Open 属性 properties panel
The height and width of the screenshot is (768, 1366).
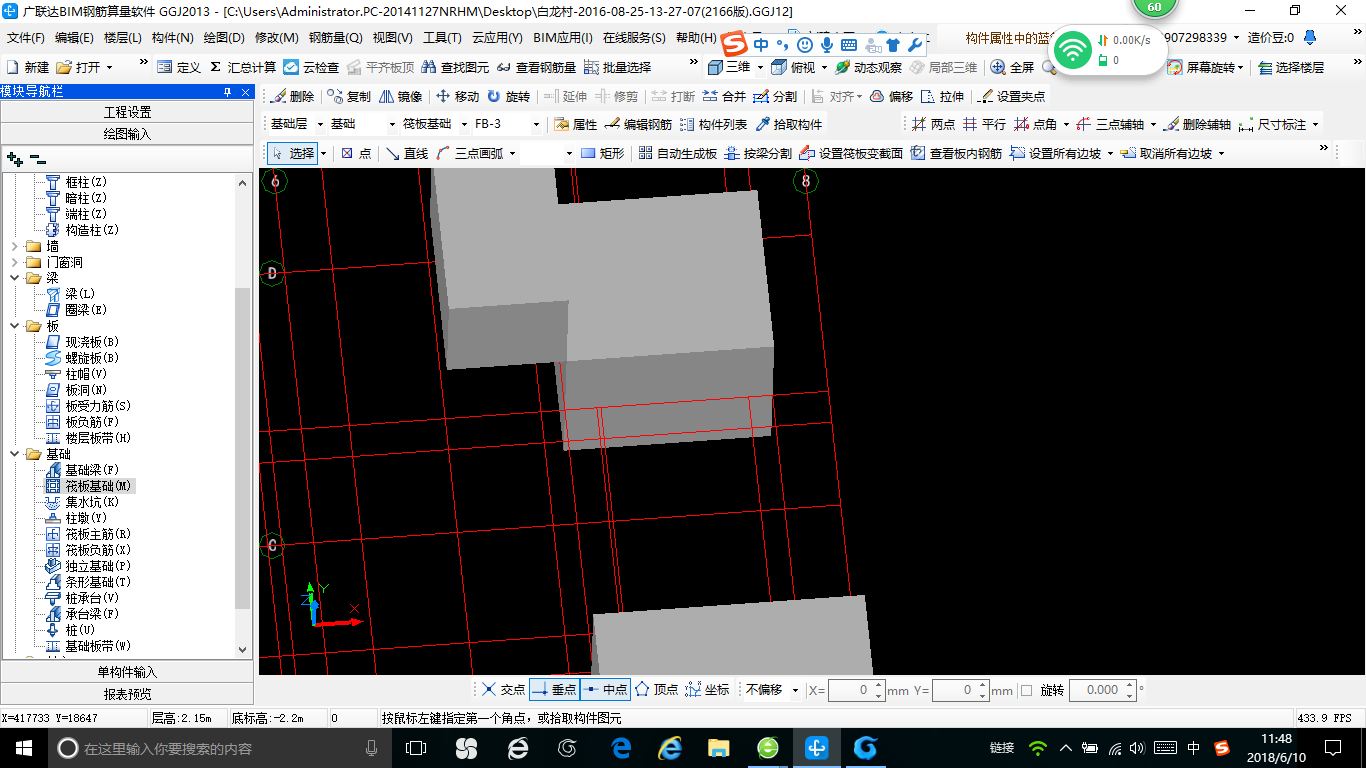(575, 124)
